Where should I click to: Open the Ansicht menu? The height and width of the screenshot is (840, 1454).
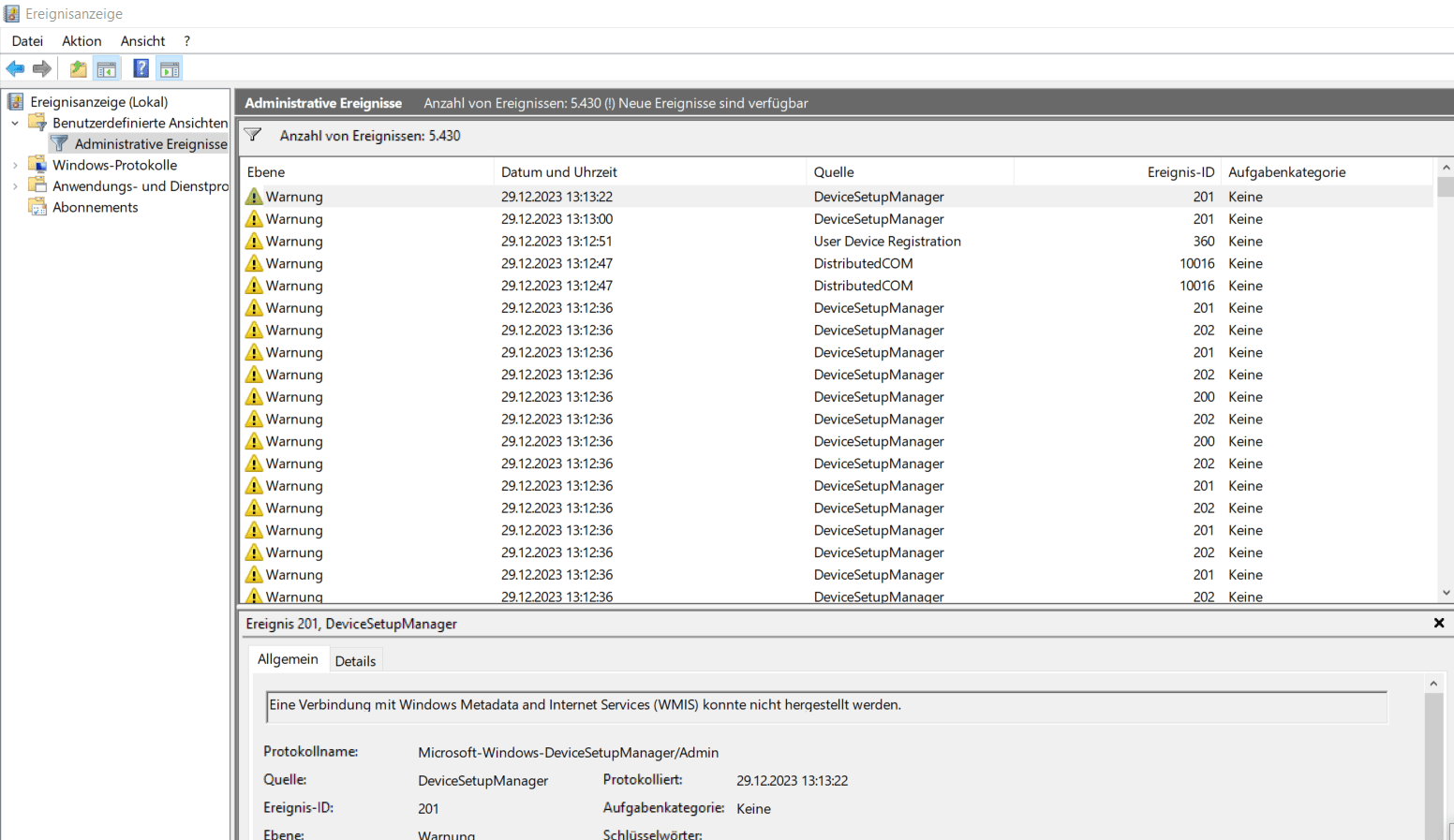142,40
